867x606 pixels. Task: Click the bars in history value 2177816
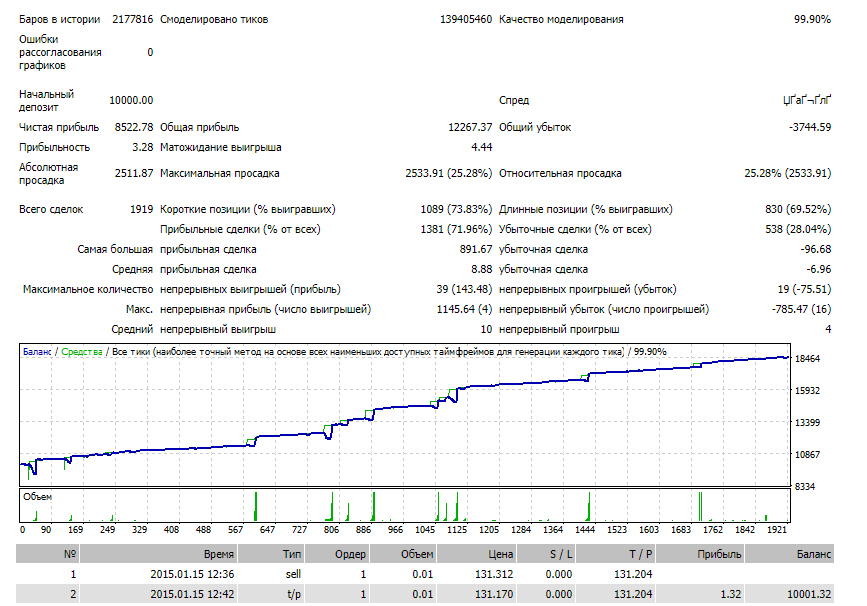click(133, 19)
